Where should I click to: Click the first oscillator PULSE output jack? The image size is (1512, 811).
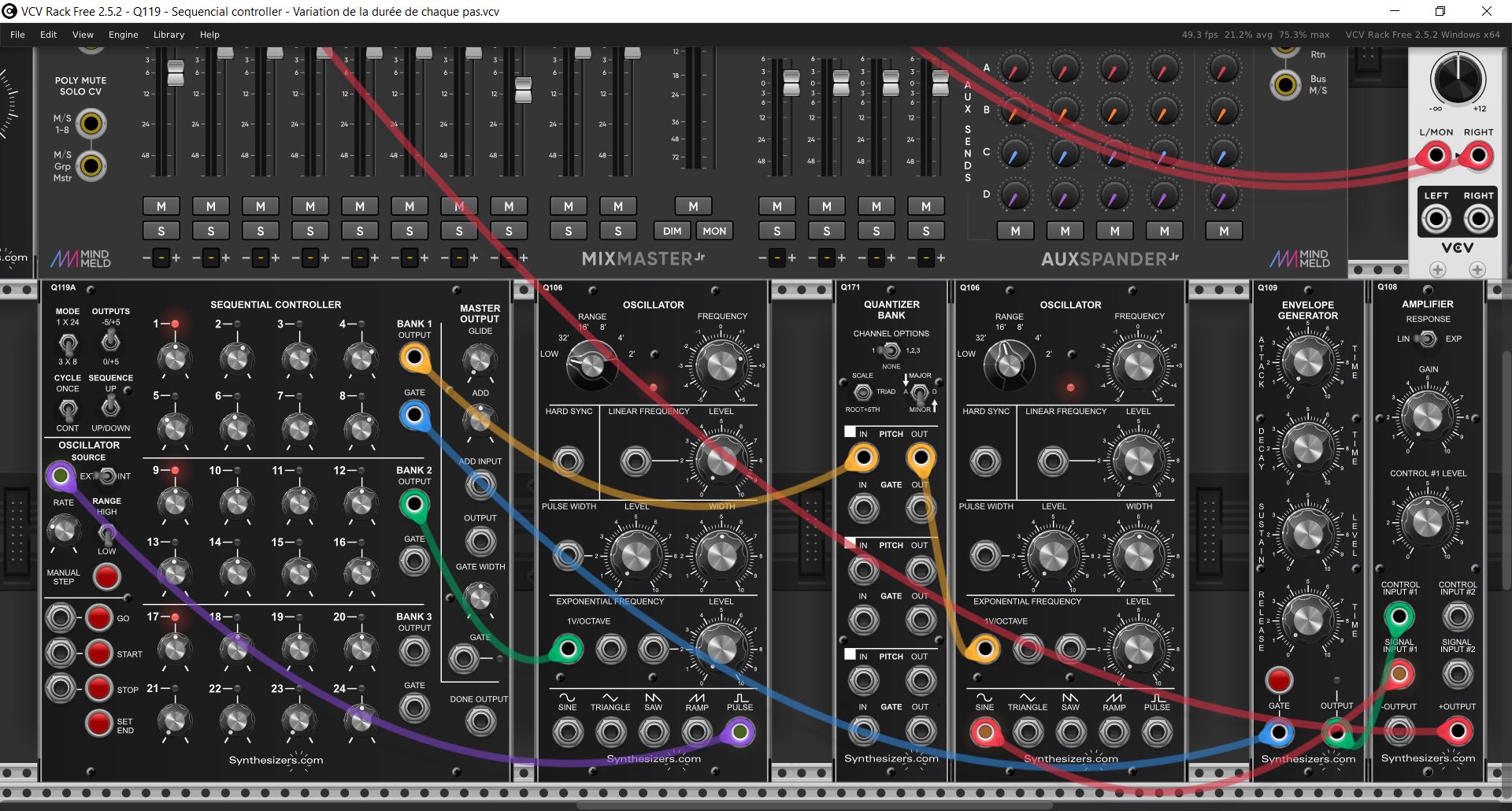point(739,732)
